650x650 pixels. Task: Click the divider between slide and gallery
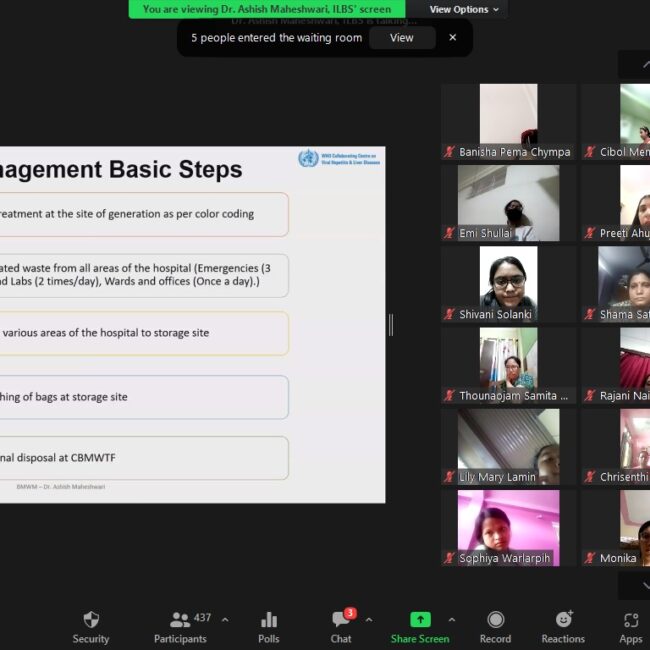pyautogui.click(x=390, y=324)
